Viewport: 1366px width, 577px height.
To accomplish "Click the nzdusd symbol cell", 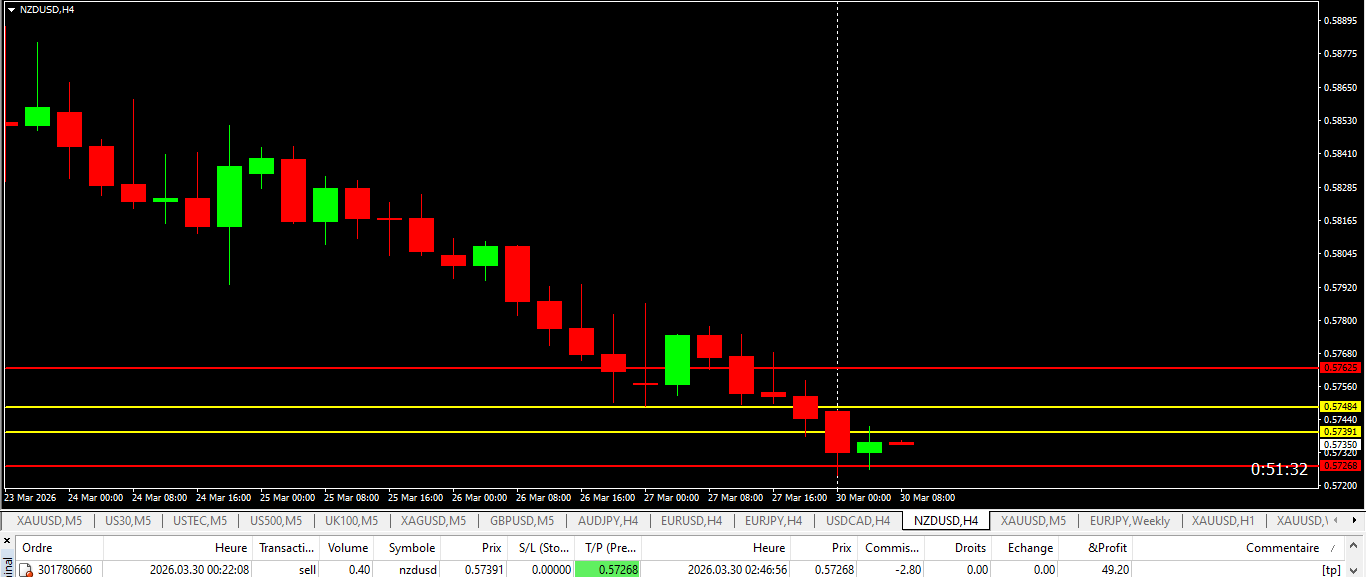I will (x=418, y=570).
